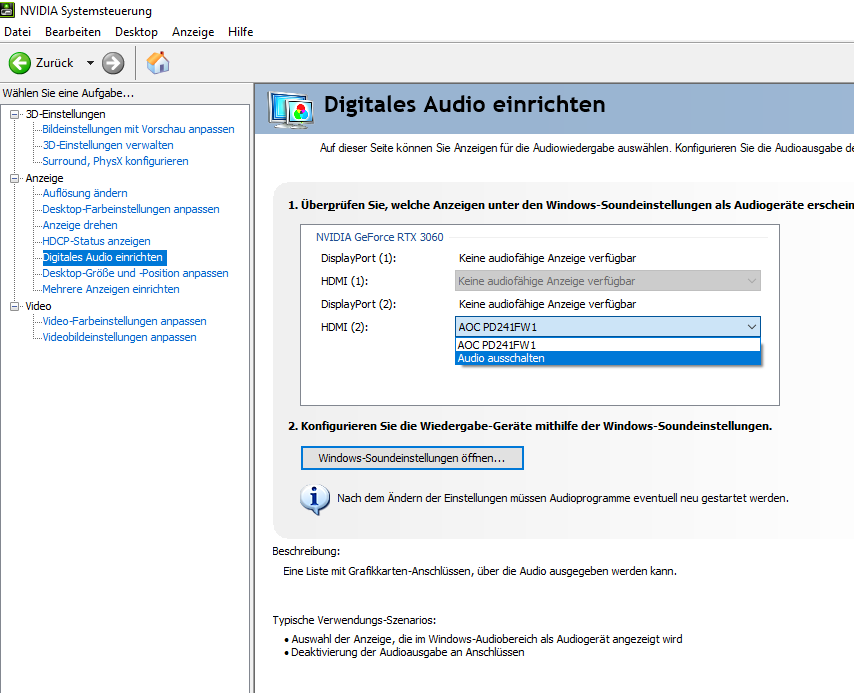
Task: Click the disabled HDMI (1) dropdown
Action: (608, 281)
